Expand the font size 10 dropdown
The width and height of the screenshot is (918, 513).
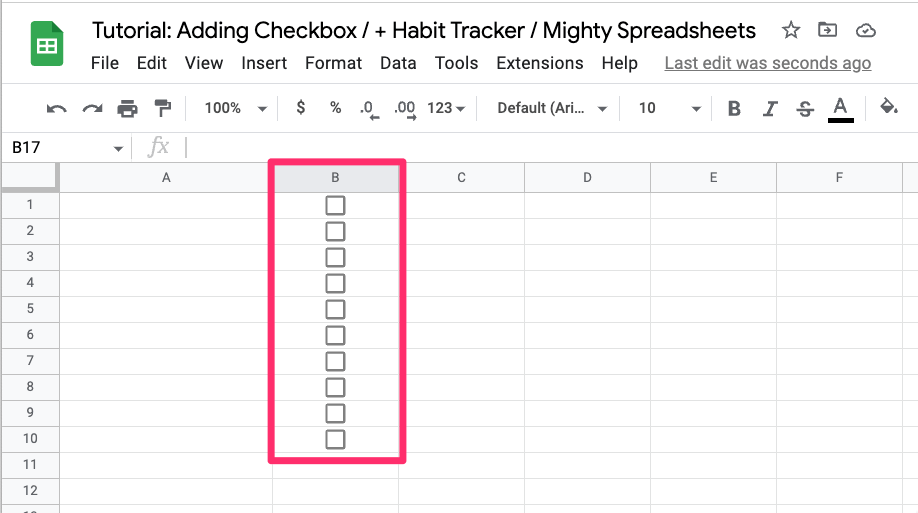[669, 108]
